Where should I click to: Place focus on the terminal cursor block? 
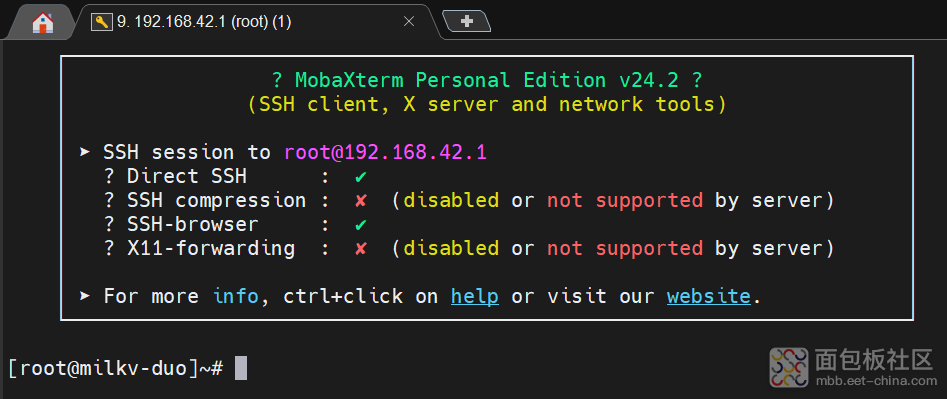pyautogui.click(x=241, y=368)
